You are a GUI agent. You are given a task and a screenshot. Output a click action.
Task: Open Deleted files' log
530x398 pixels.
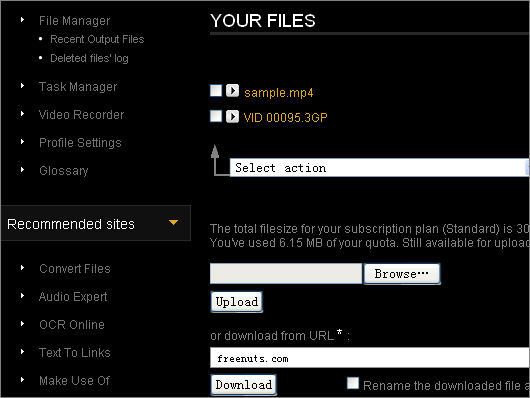(89, 58)
